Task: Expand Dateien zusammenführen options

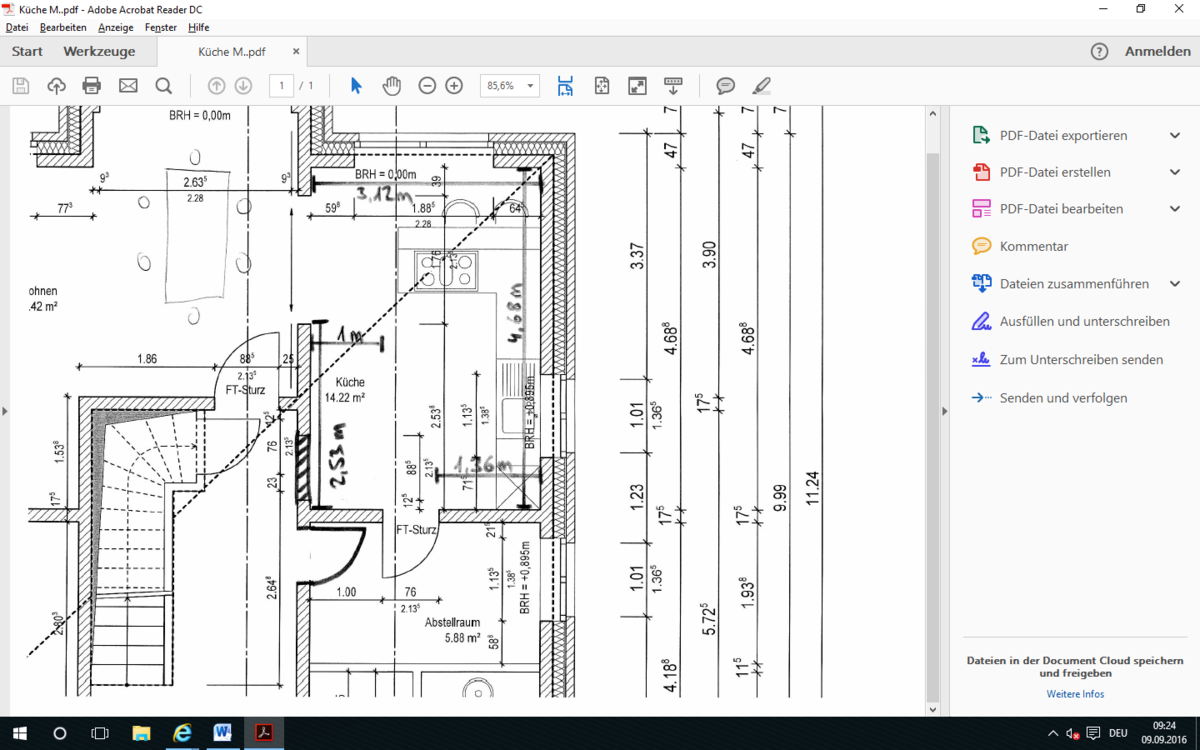Action: coord(1175,284)
